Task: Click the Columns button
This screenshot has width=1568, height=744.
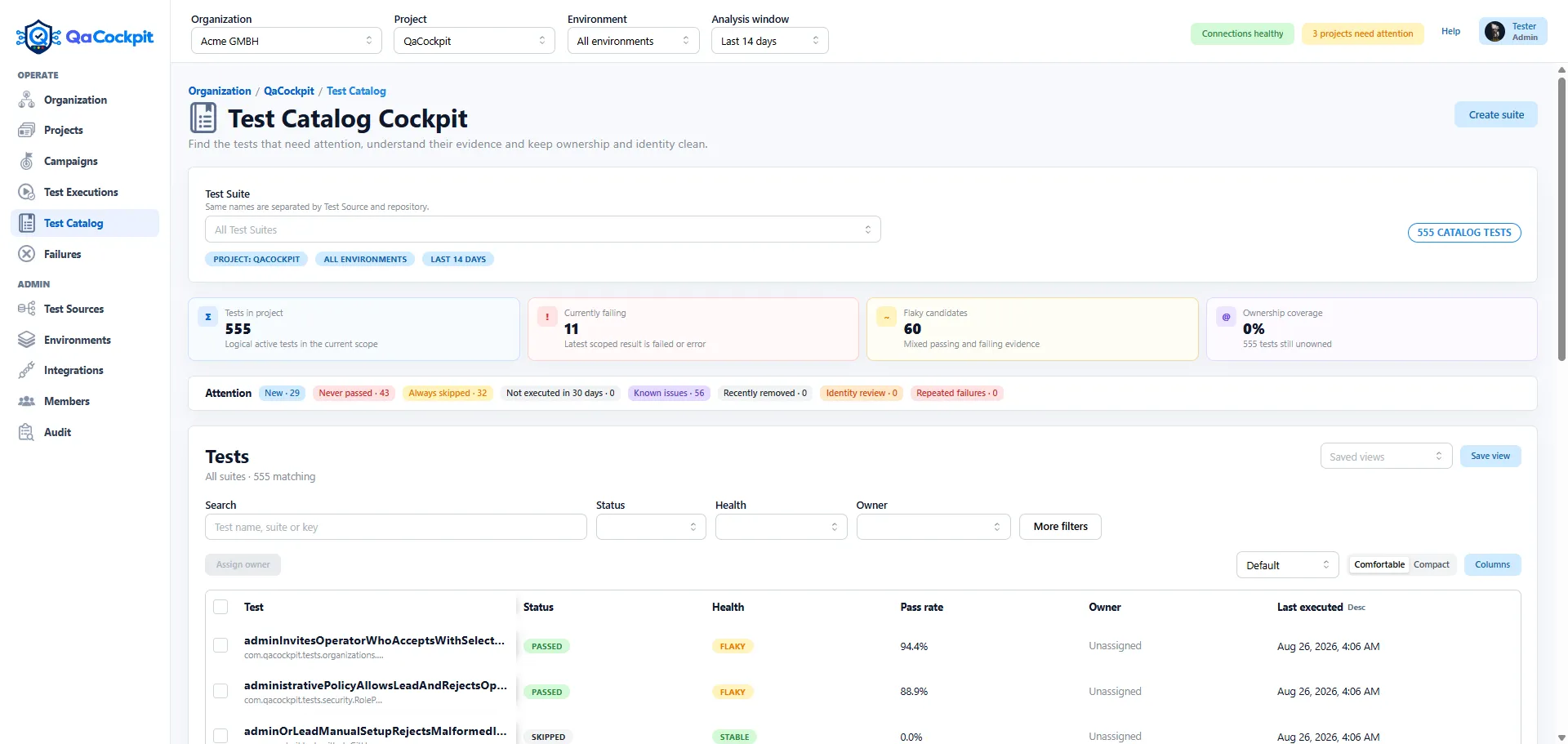Action: coord(1492,564)
